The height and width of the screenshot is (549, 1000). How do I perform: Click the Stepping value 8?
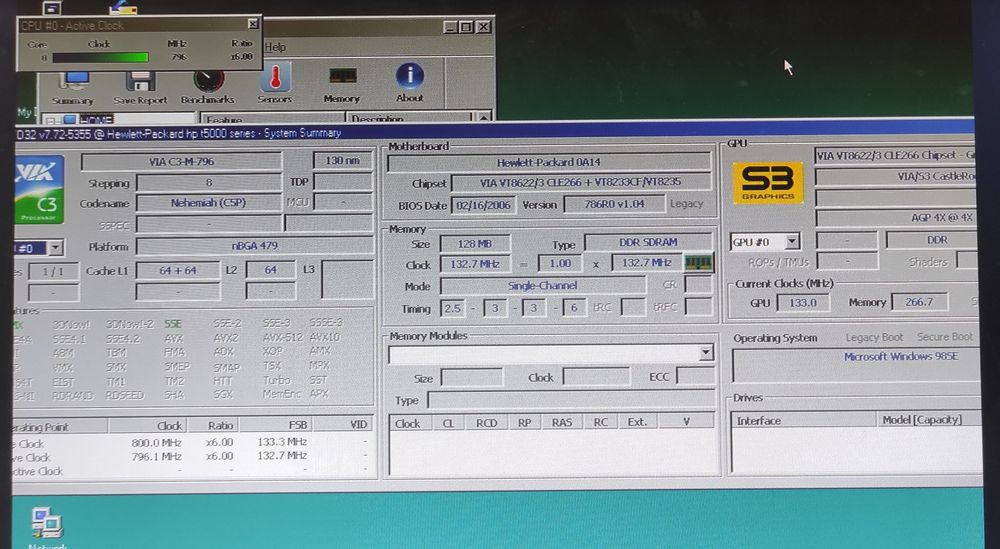coord(209,183)
